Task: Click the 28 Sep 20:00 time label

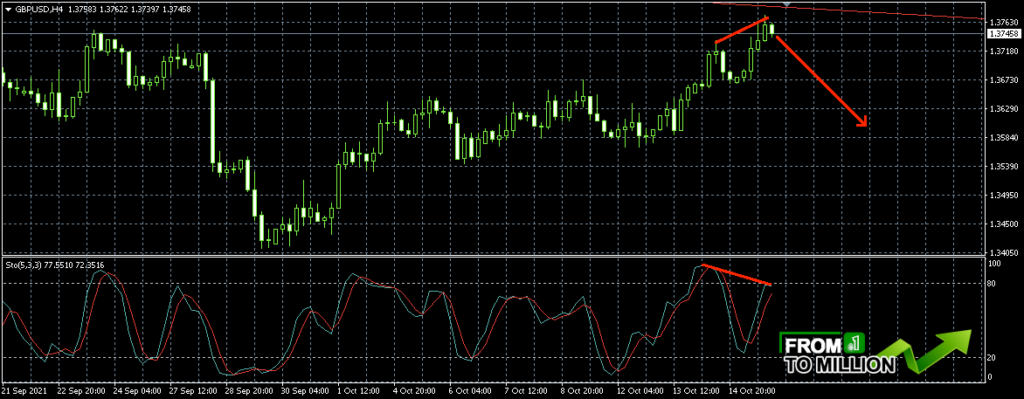Action: pyautogui.click(x=249, y=391)
